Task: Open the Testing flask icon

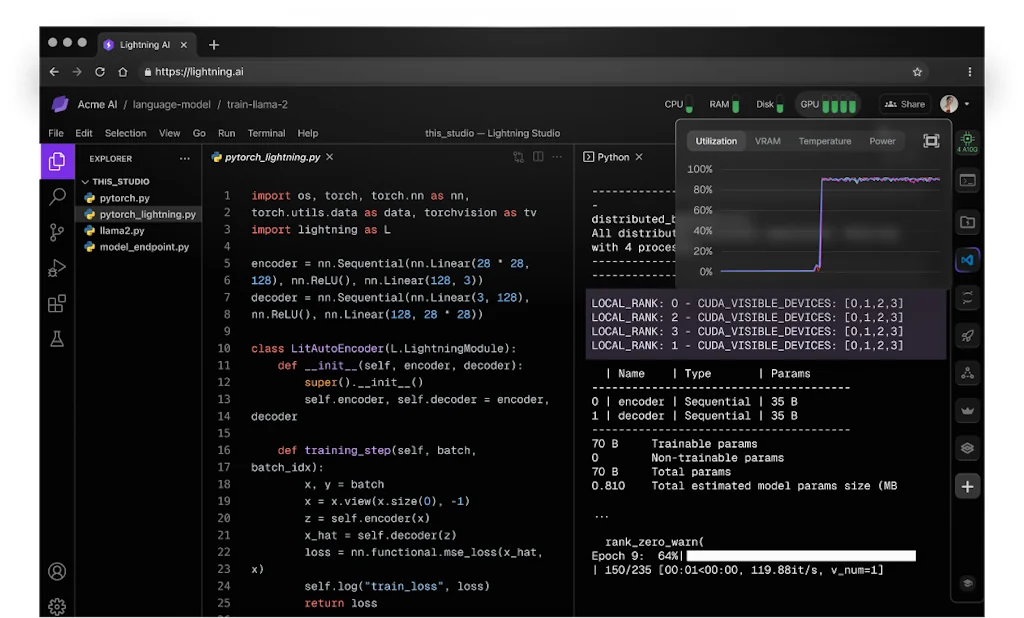Action: pos(57,339)
